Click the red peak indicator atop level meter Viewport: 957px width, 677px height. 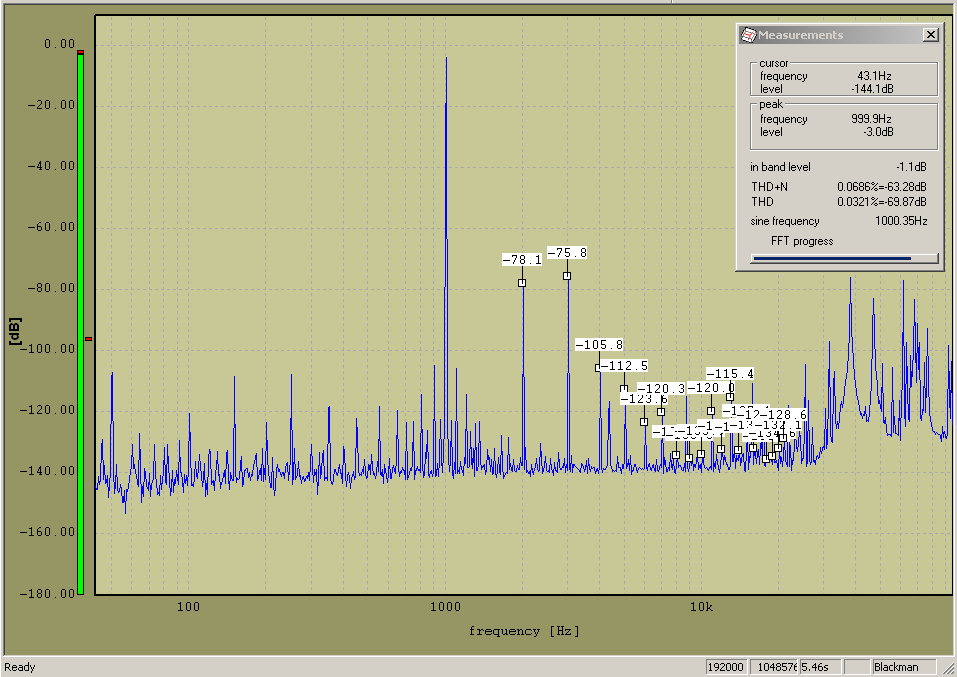click(x=81, y=52)
